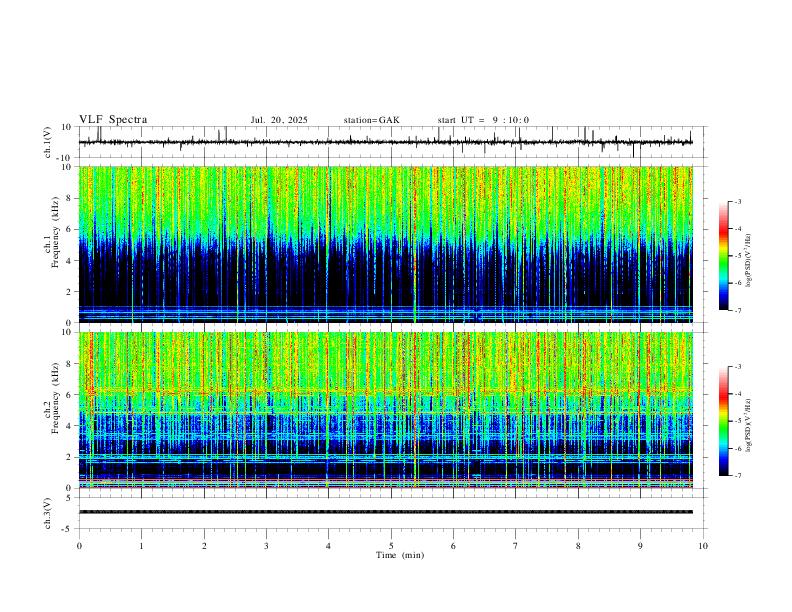This screenshot has height=612, width=792.
Task: Click the time axis tick label "9"
Action: pyautogui.click(x=640, y=546)
